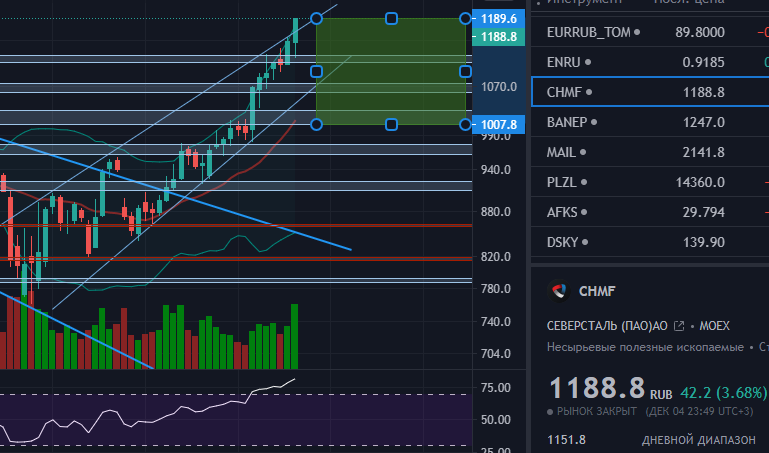769x453 pixels.
Task: Select the ENRU watchlist row
Action: 650,62
